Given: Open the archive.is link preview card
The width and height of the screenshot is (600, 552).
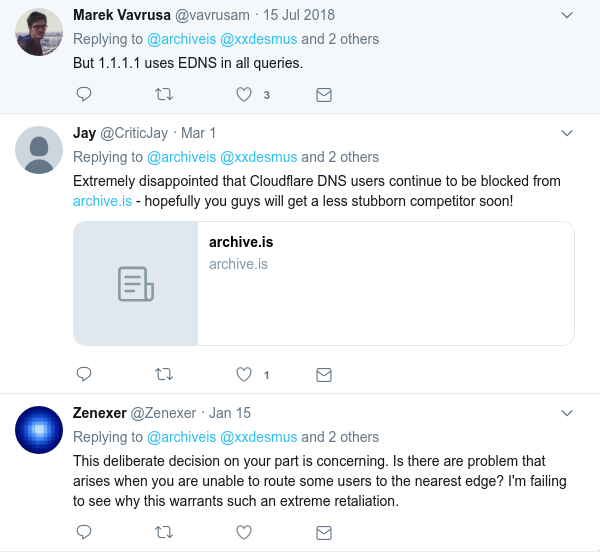Looking at the screenshot, I should pos(324,283).
